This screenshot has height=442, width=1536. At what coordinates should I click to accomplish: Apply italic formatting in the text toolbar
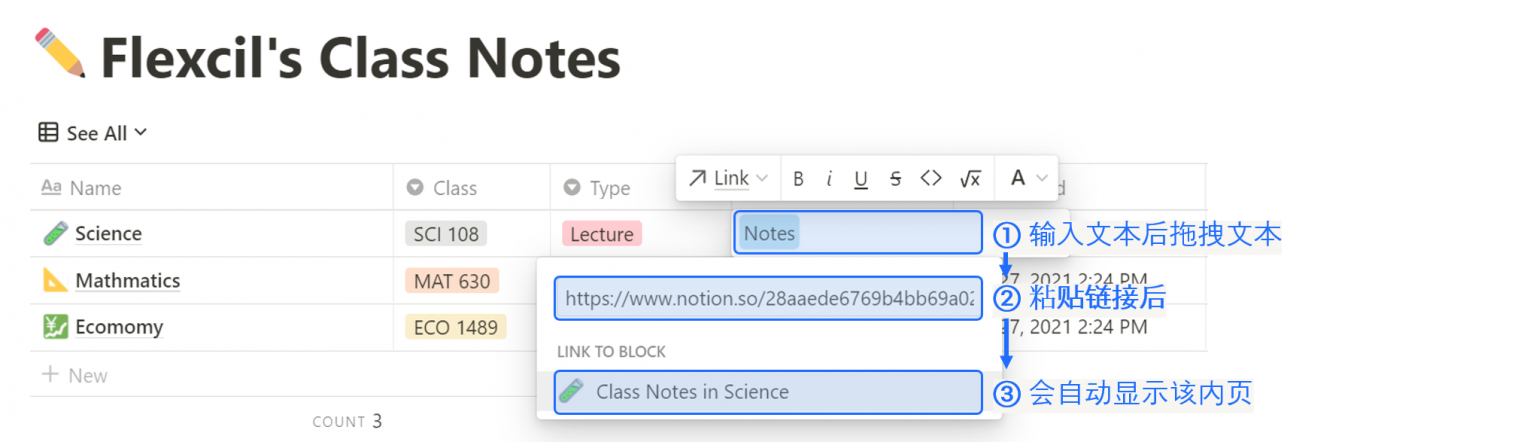click(x=829, y=179)
